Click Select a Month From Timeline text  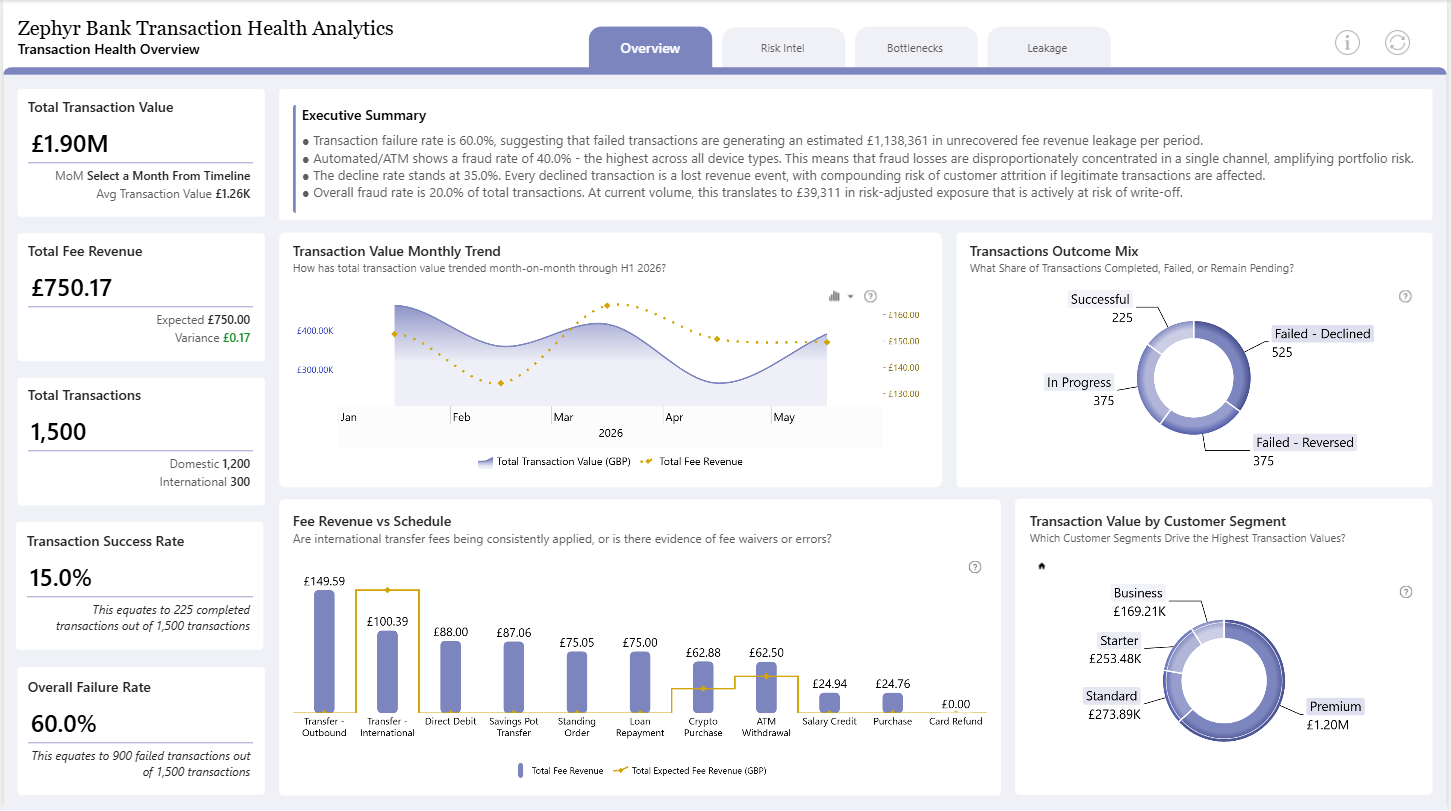point(169,176)
